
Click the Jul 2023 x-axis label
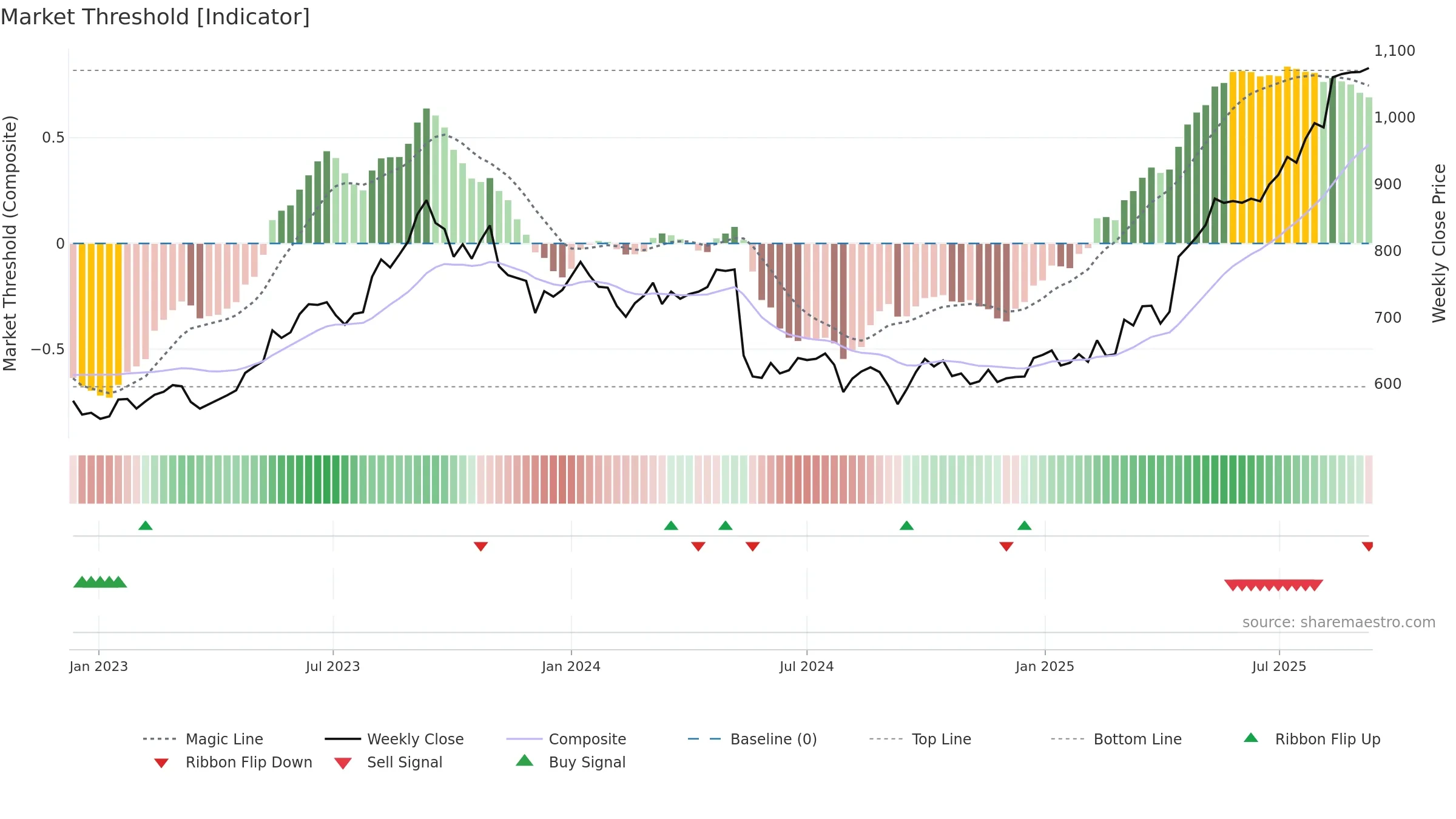click(333, 666)
